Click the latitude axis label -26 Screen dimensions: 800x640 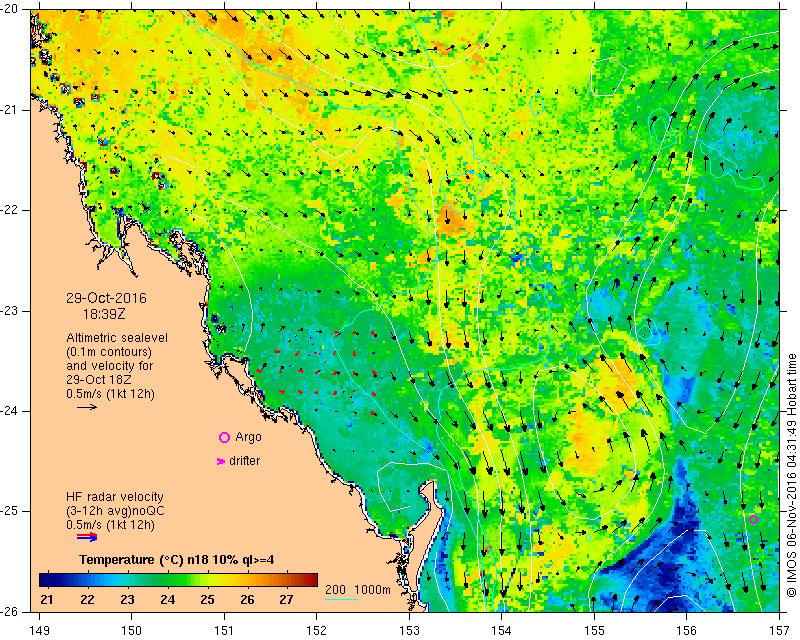[x=11, y=612]
